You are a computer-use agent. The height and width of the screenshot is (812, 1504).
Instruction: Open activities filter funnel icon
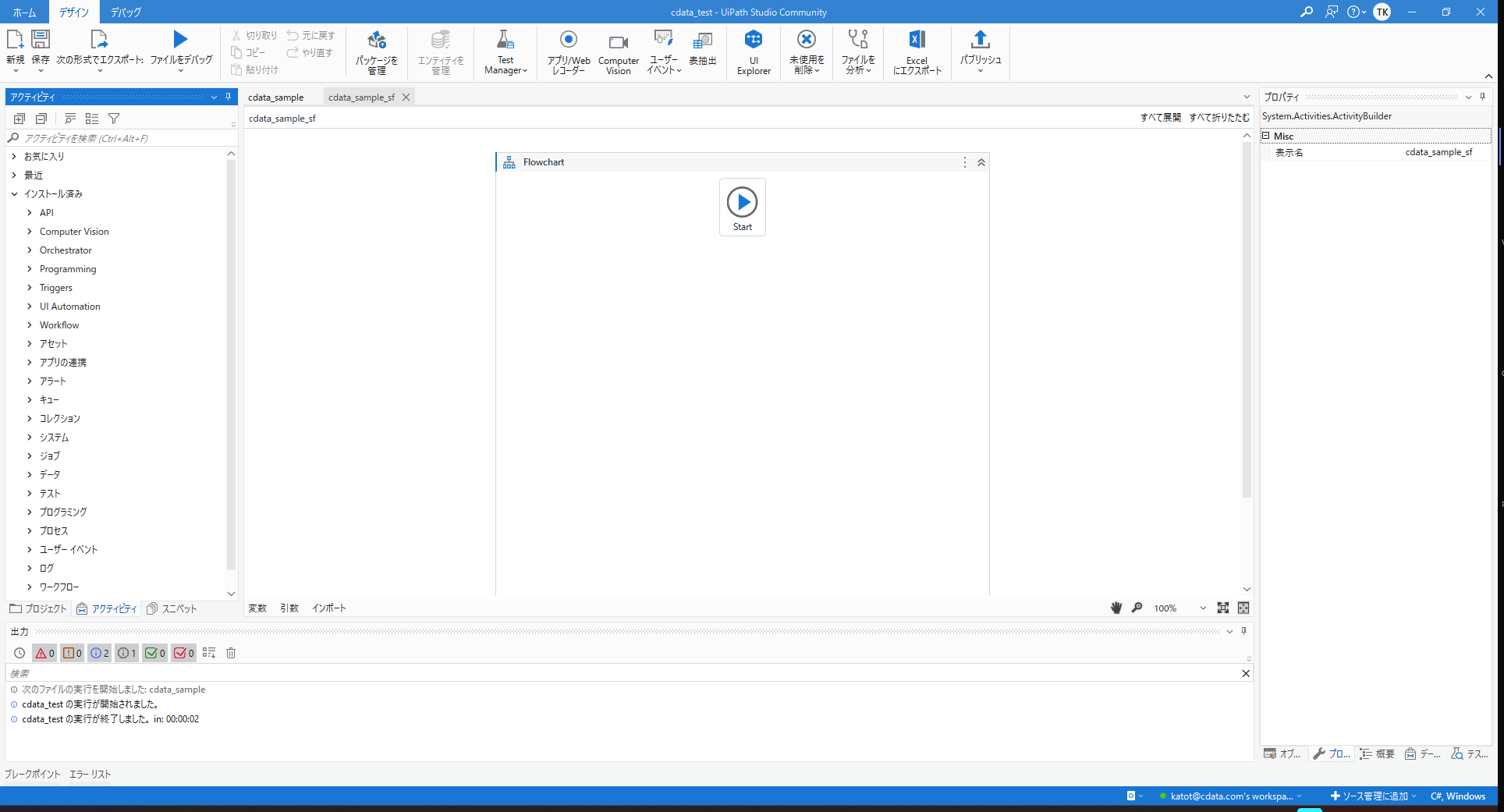(114, 119)
